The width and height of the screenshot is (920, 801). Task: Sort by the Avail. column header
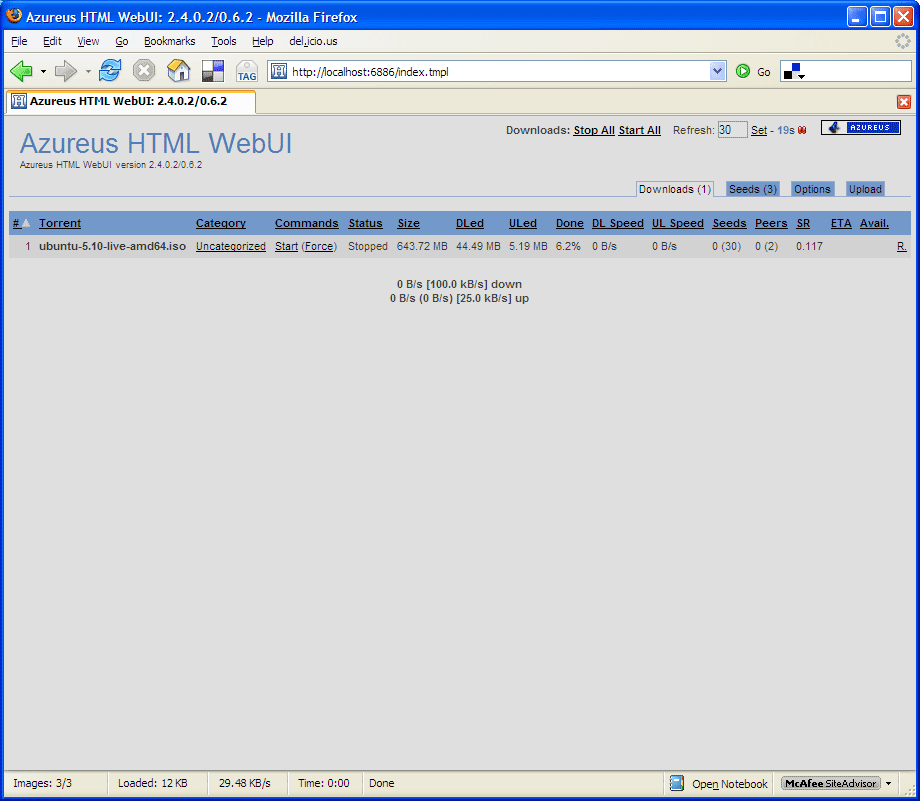click(874, 223)
